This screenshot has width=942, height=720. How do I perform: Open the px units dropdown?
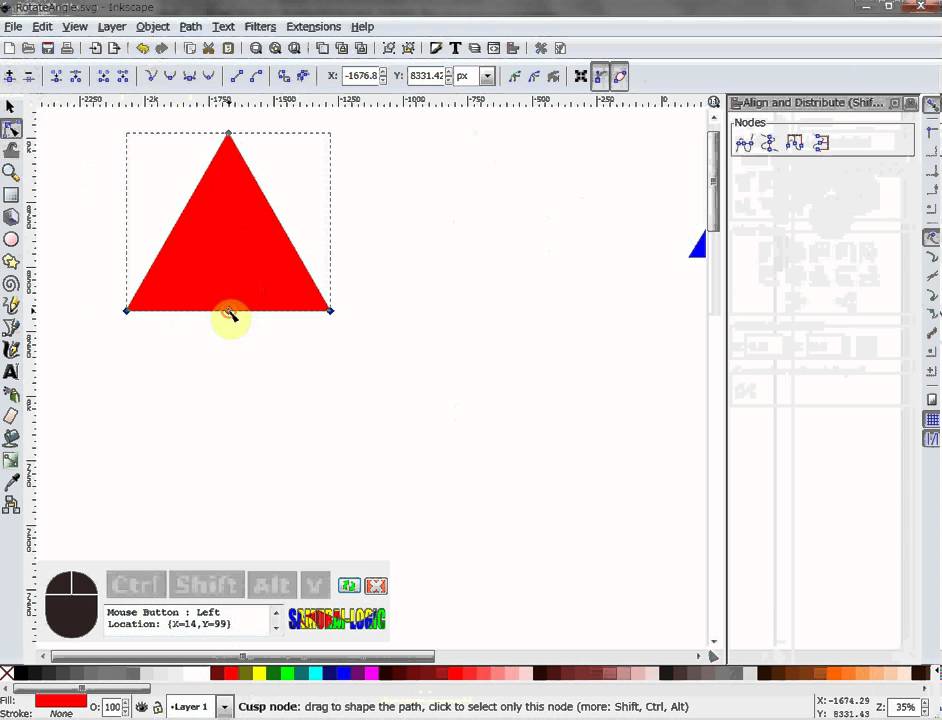point(488,76)
